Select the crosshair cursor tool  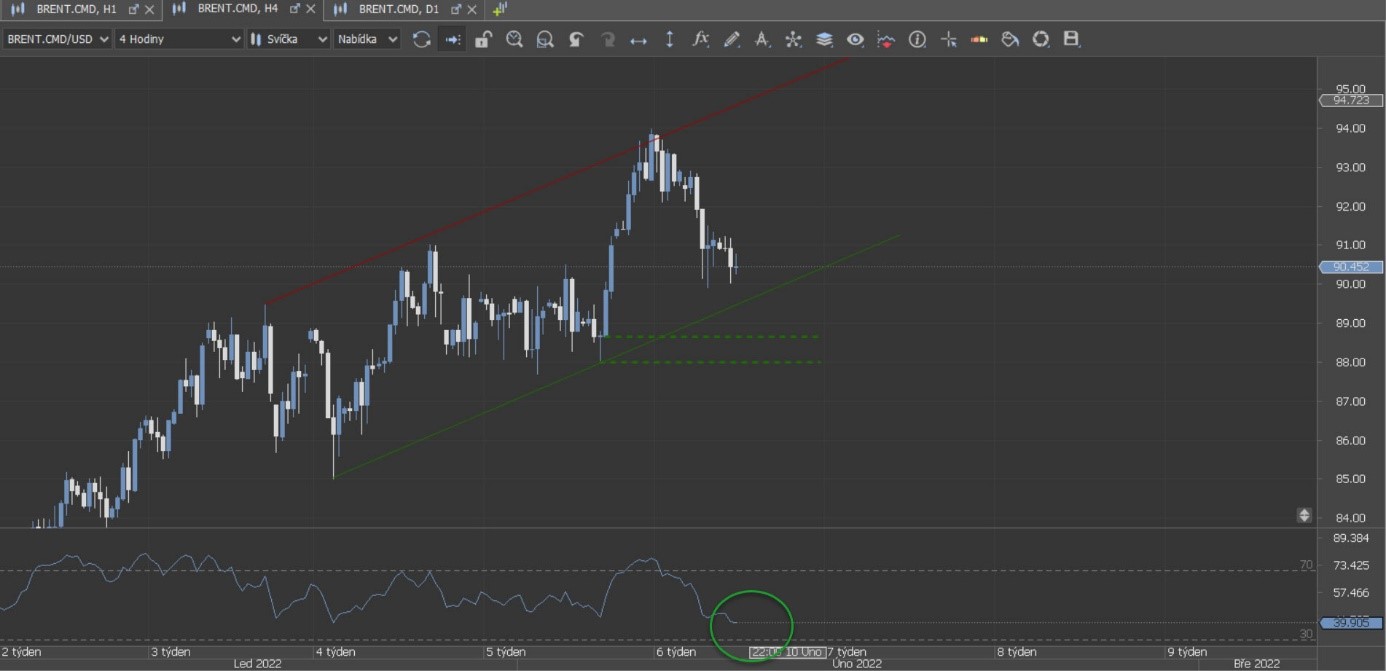pyautogui.click(x=948, y=39)
